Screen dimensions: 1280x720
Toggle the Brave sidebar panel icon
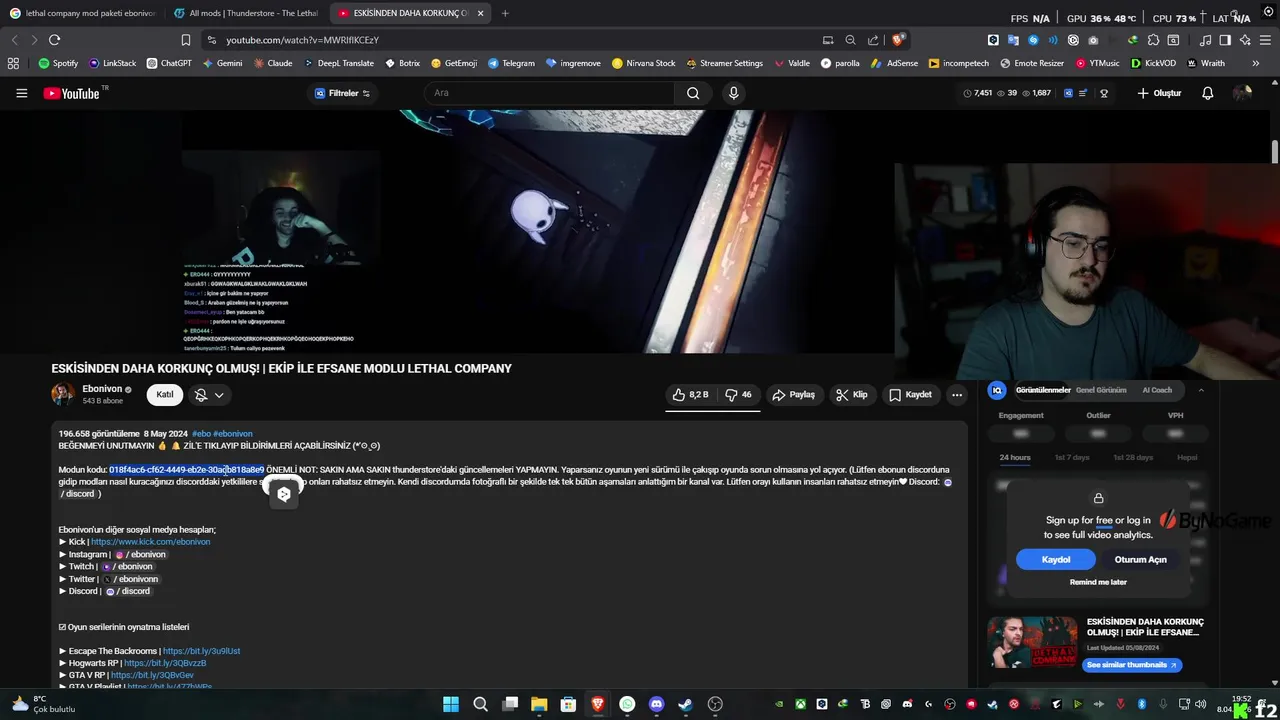point(1225,40)
